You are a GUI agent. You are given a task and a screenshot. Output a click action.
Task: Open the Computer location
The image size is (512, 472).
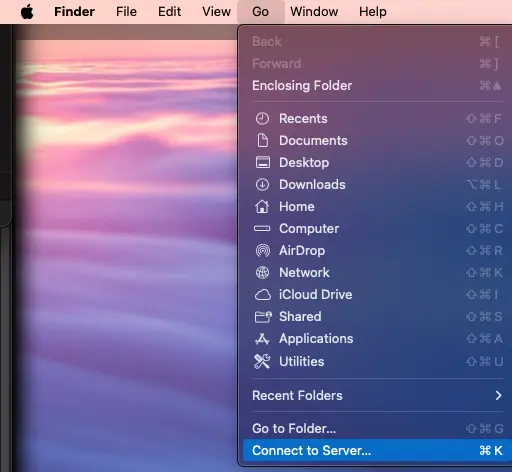coord(377,229)
